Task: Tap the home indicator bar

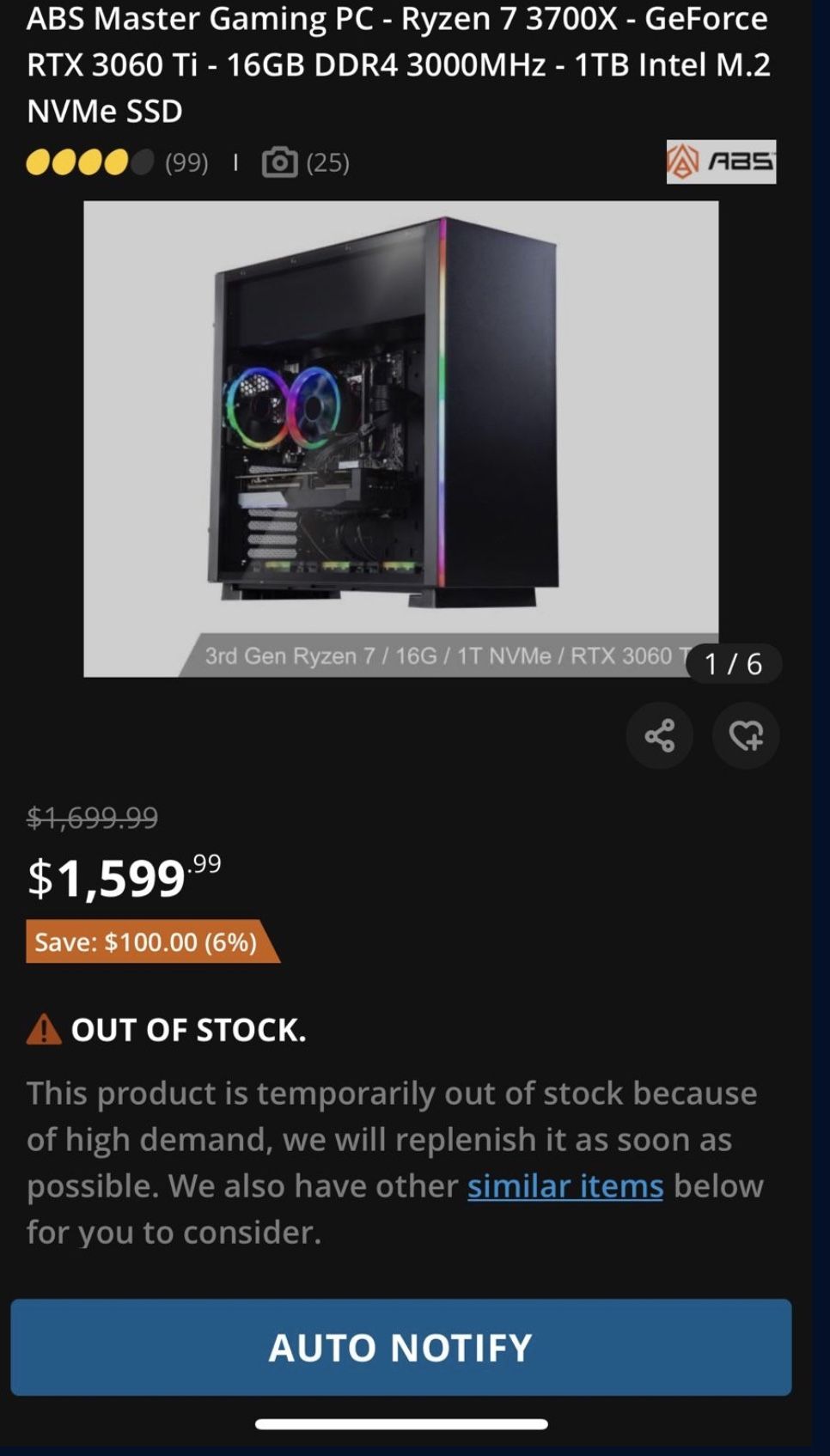Action: [401, 1424]
